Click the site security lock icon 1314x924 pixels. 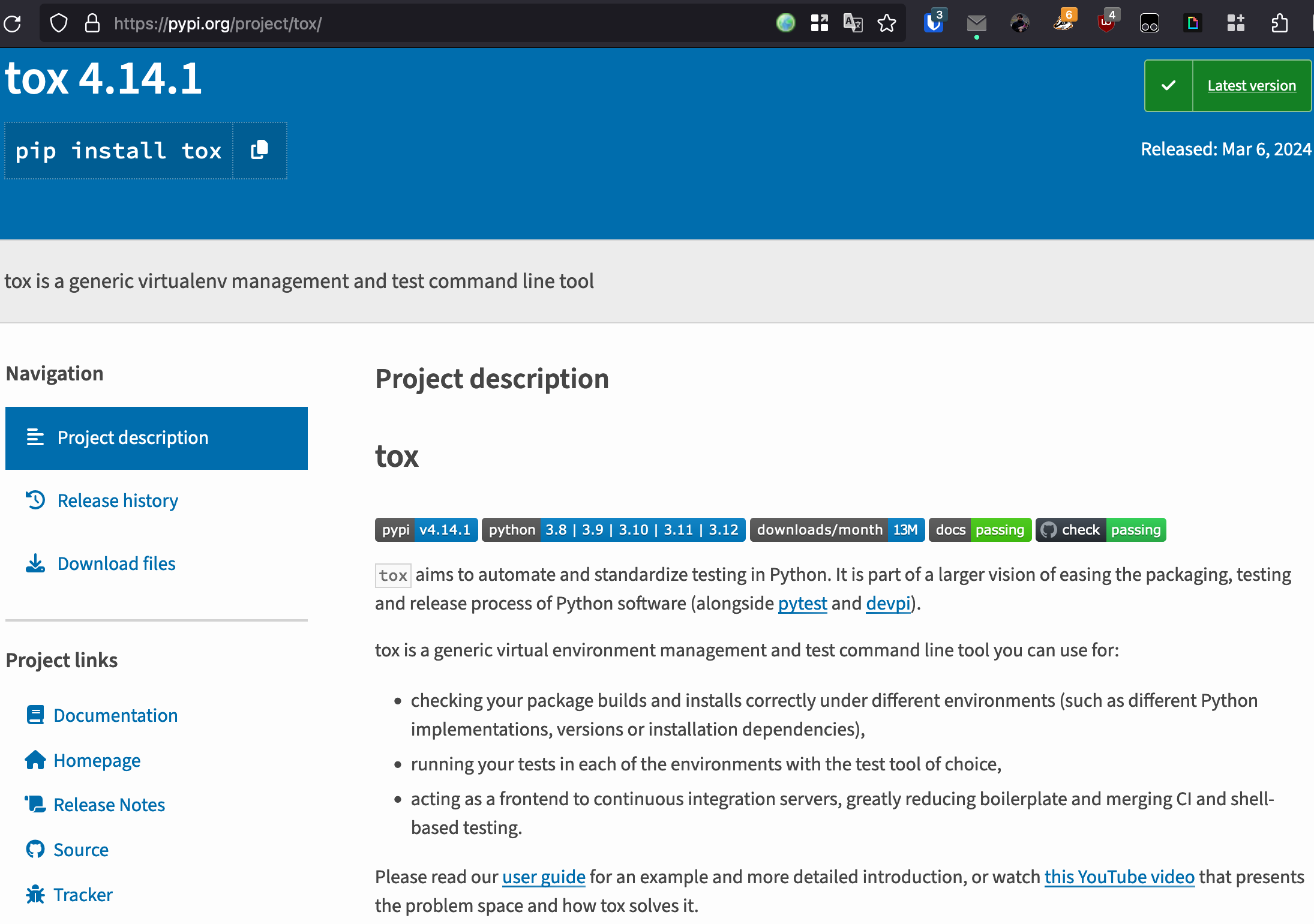(92, 23)
